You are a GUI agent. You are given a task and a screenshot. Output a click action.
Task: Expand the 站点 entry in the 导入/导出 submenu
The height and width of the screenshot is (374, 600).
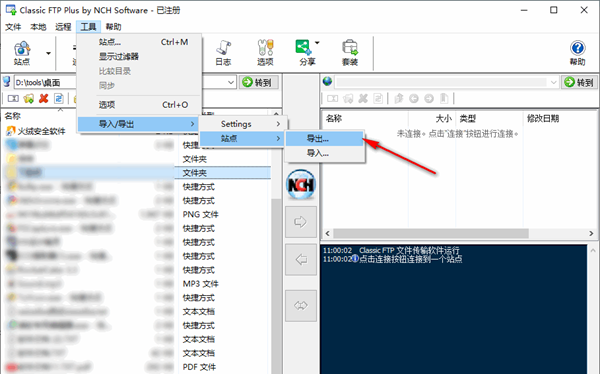(x=242, y=139)
